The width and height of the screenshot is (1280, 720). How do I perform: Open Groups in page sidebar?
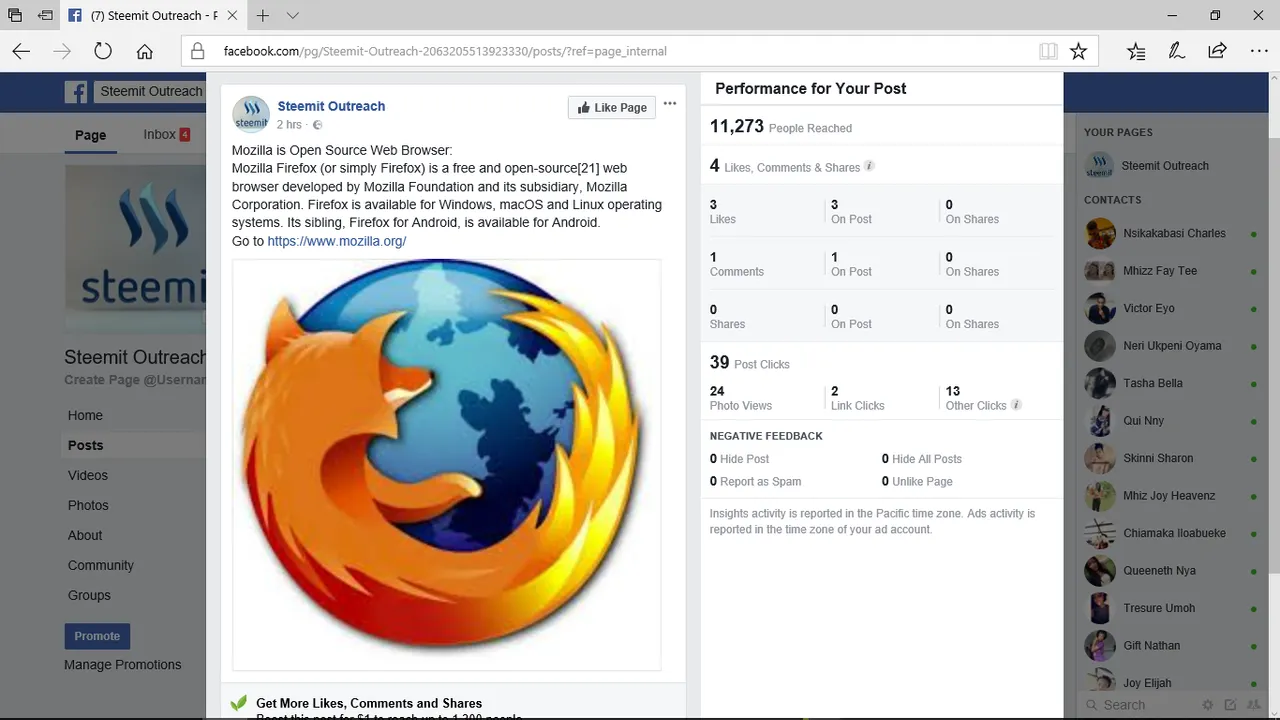click(89, 595)
